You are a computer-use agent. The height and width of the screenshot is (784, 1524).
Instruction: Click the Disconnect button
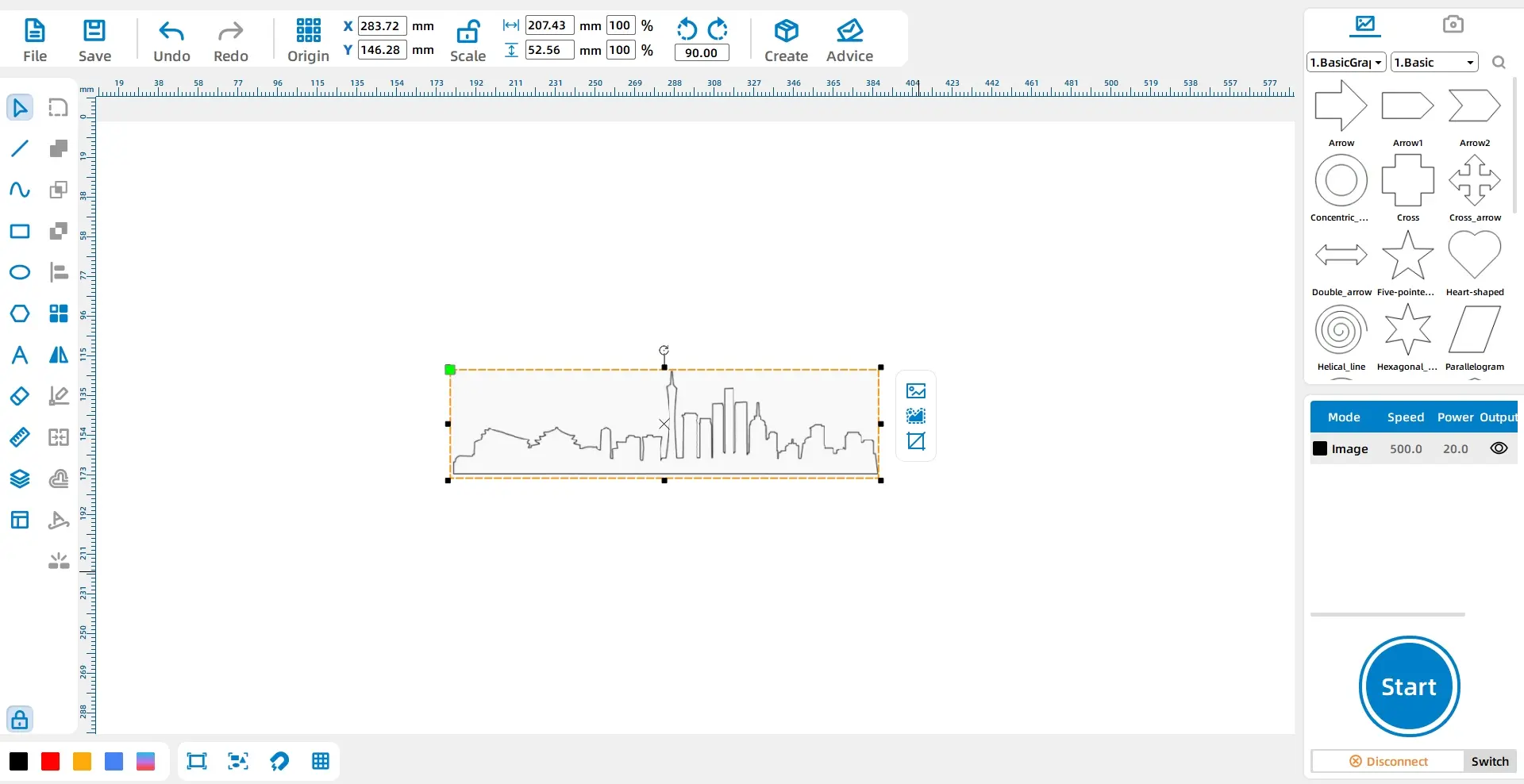pyautogui.click(x=1387, y=762)
